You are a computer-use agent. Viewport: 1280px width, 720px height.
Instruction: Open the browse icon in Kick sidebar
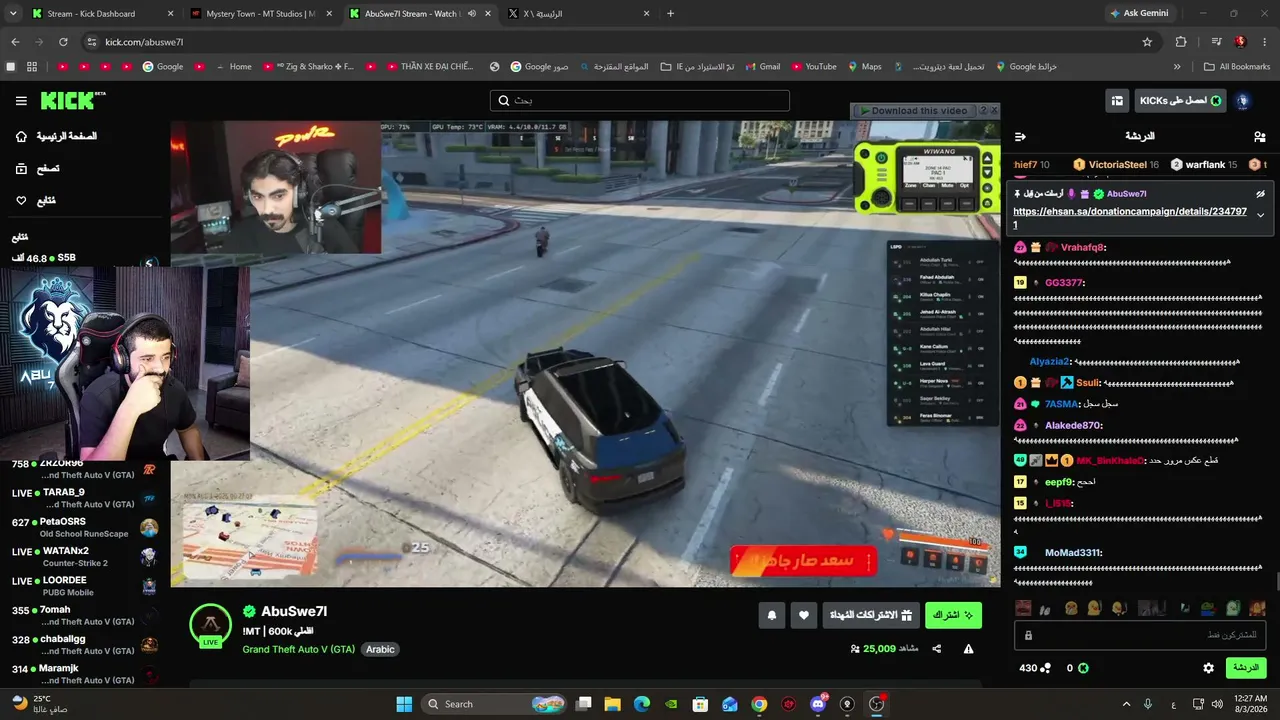[x=21, y=169]
